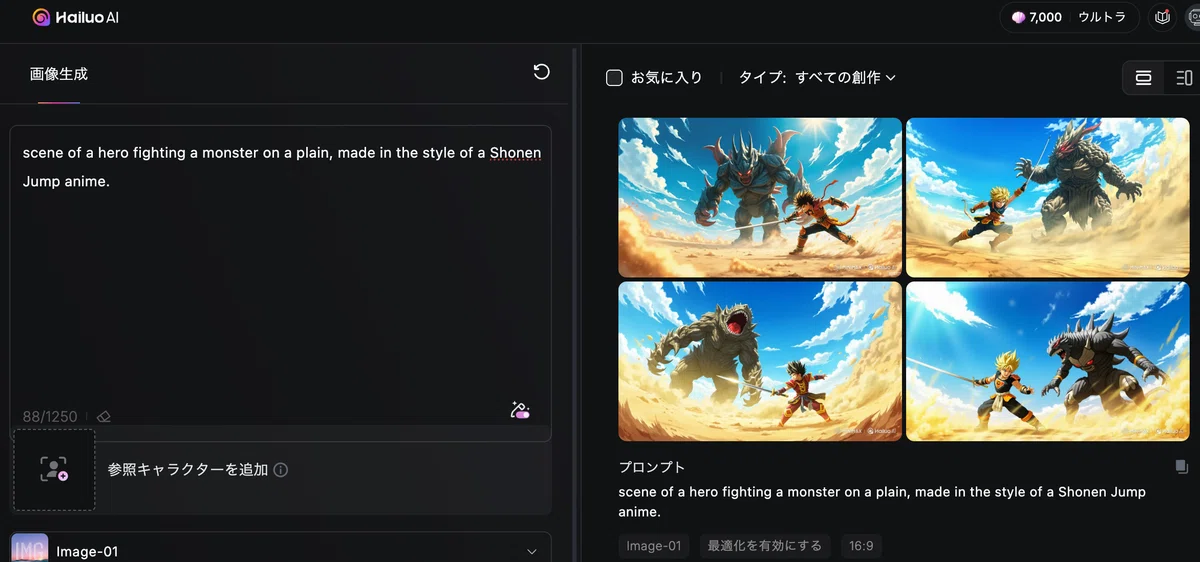Check the お気に入り checkbox

coord(615,77)
